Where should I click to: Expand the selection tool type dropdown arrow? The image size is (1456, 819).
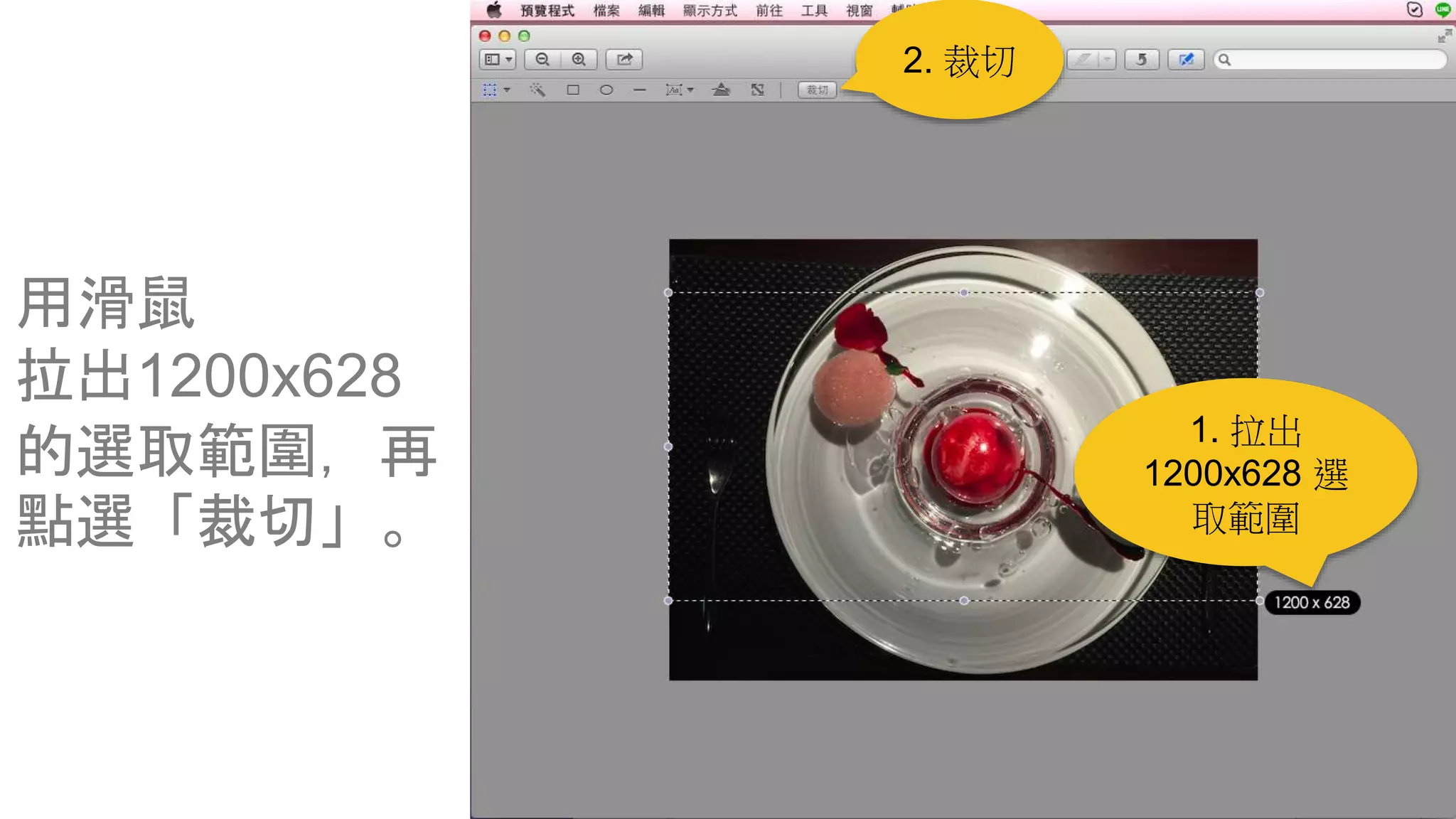click(507, 90)
